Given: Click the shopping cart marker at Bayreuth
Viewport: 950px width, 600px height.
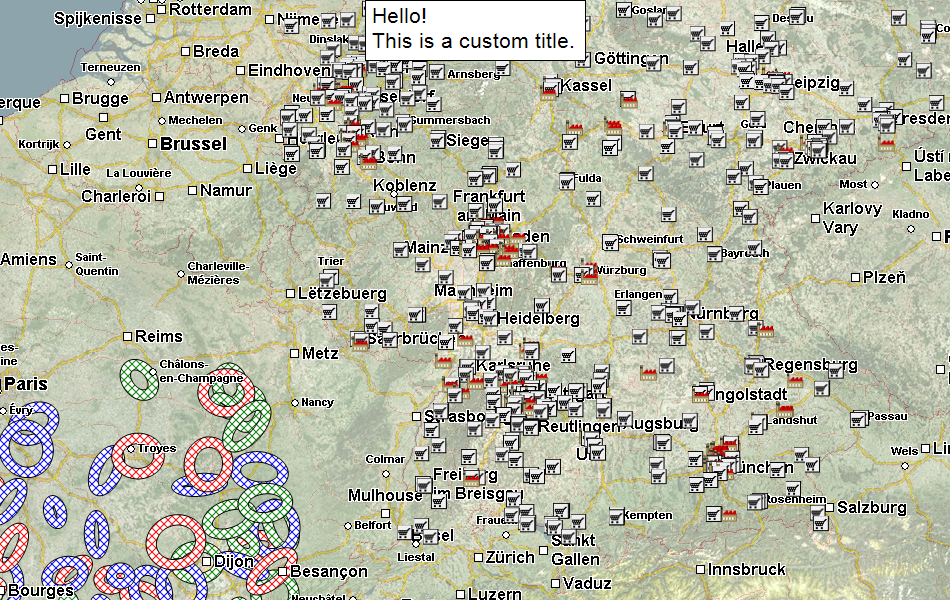Looking at the screenshot, I should click(x=715, y=255).
